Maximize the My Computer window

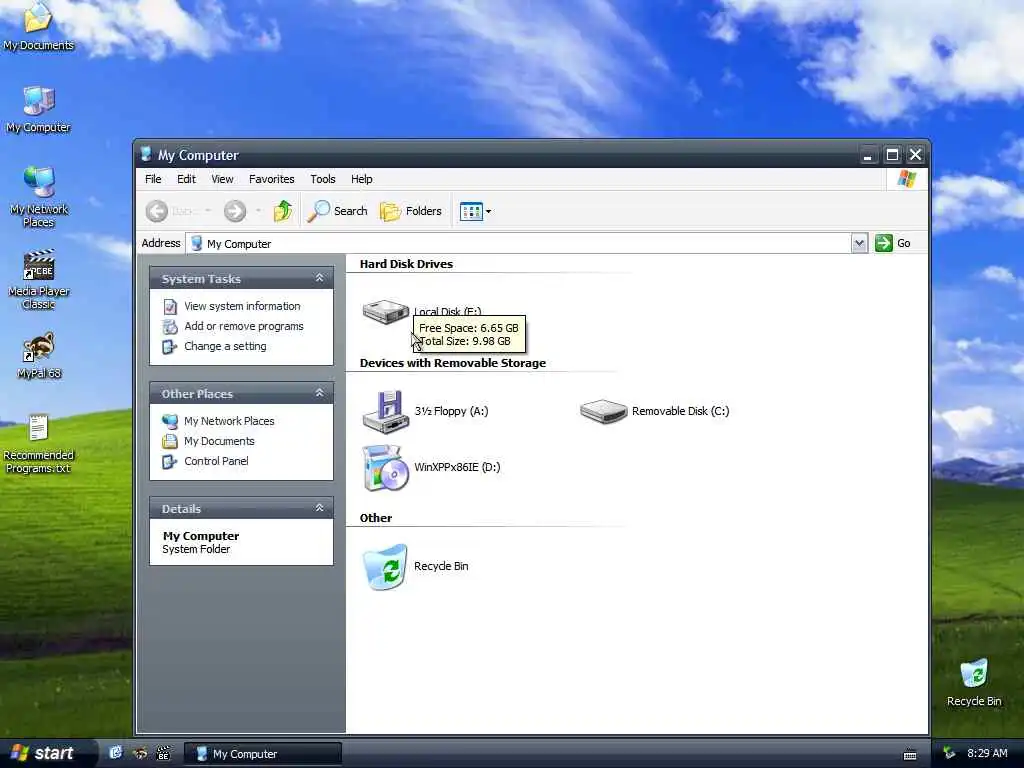pos(891,155)
